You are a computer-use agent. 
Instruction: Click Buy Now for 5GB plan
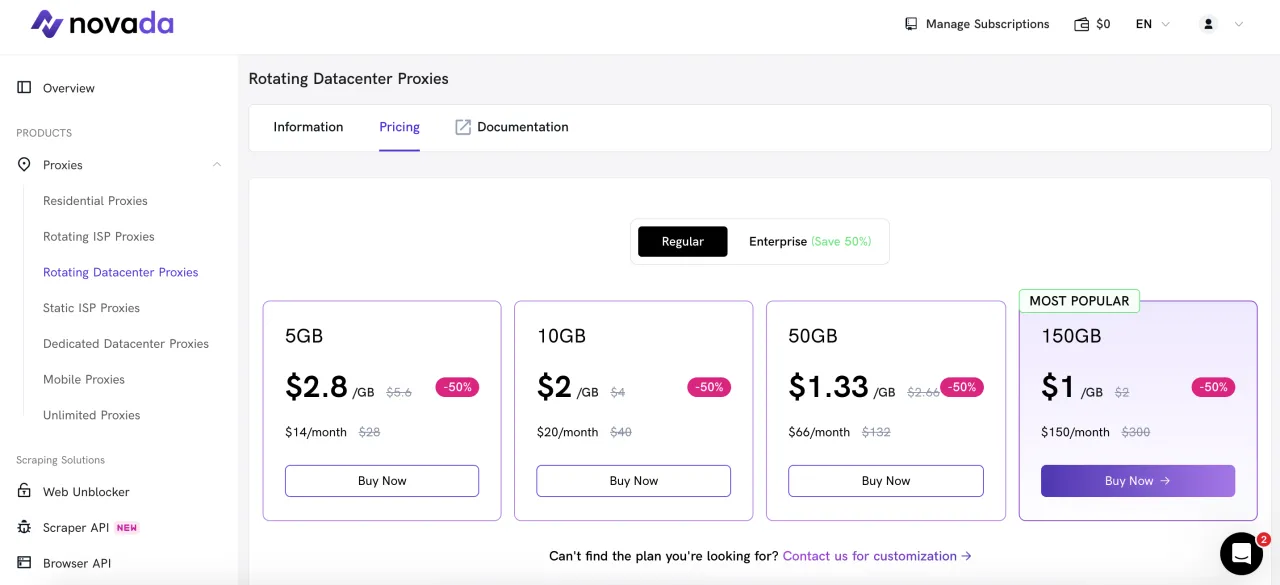pos(382,481)
